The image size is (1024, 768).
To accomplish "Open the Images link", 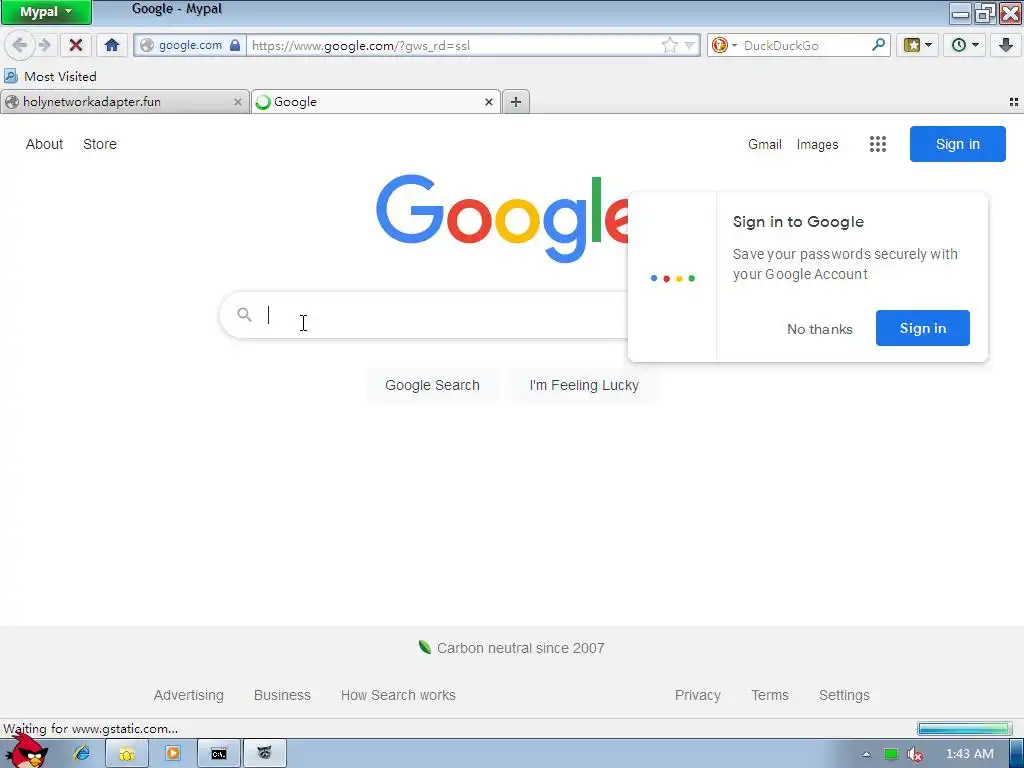I will pyautogui.click(x=817, y=144).
